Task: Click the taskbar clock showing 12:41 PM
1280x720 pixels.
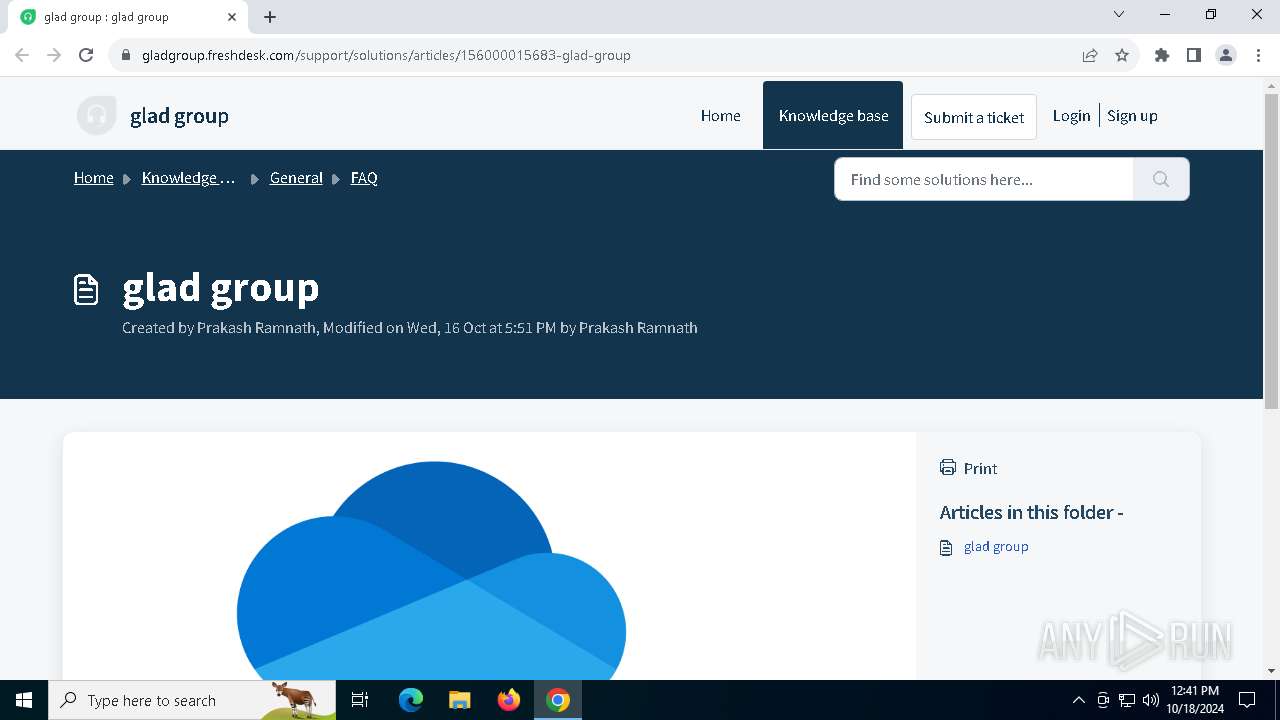Action: [1195, 700]
